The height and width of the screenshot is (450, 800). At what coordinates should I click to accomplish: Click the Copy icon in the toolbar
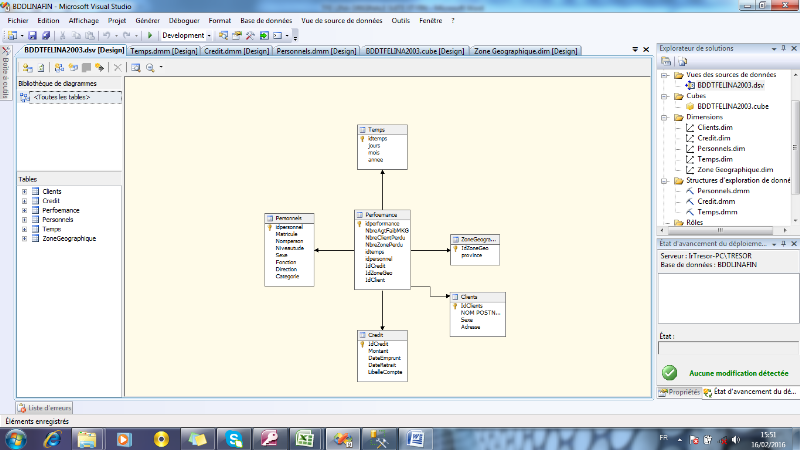[76, 35]
